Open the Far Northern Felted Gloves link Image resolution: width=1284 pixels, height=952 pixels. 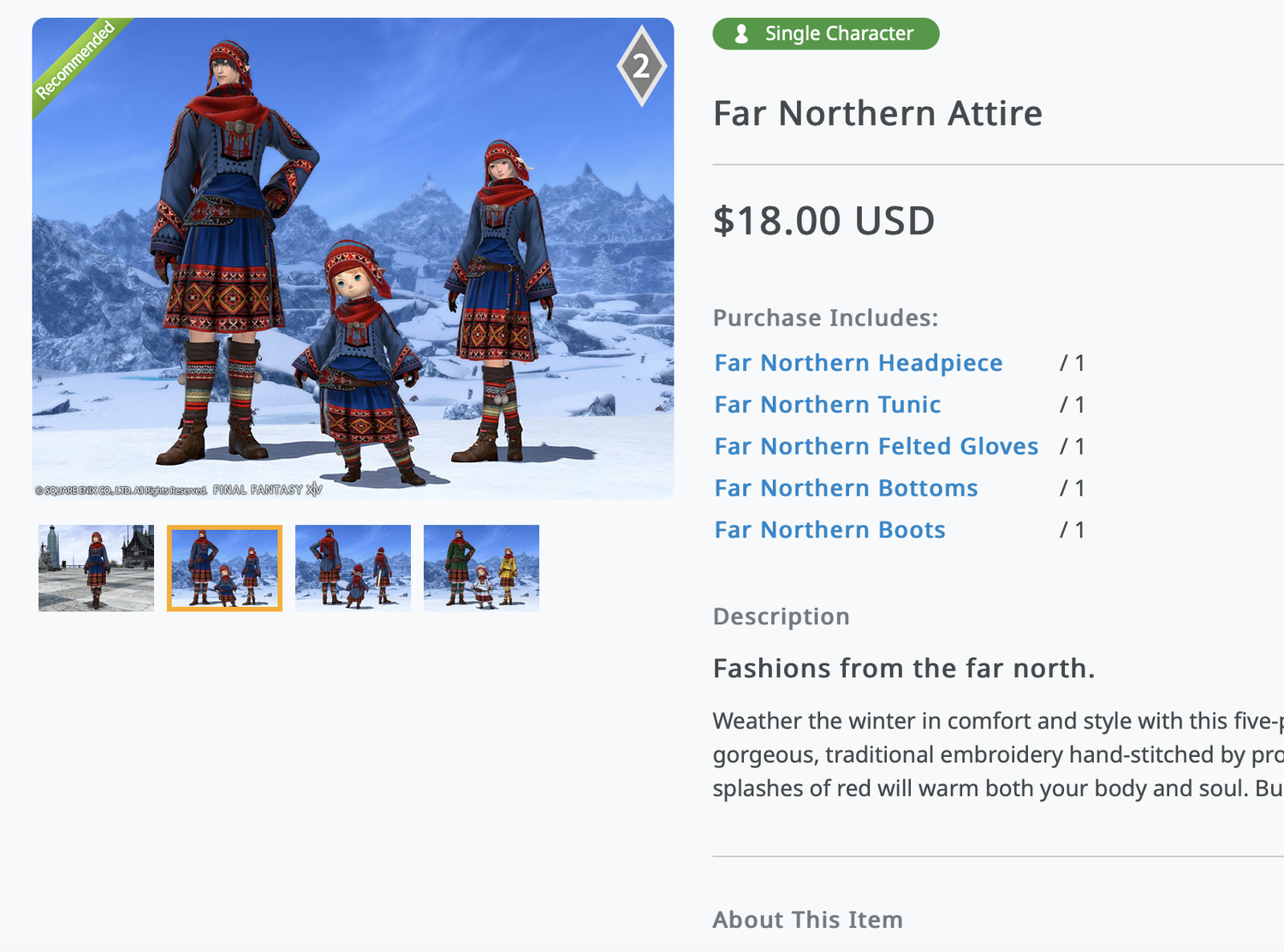(x=876, y=446)
